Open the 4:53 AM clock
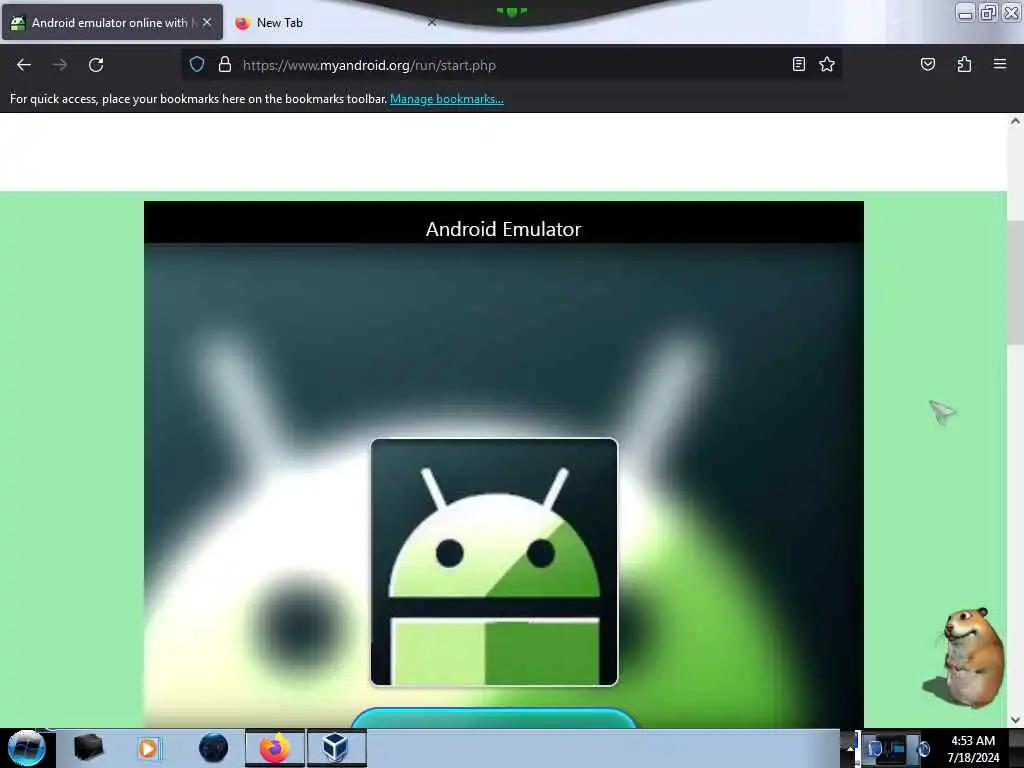 tap(973, 749)
